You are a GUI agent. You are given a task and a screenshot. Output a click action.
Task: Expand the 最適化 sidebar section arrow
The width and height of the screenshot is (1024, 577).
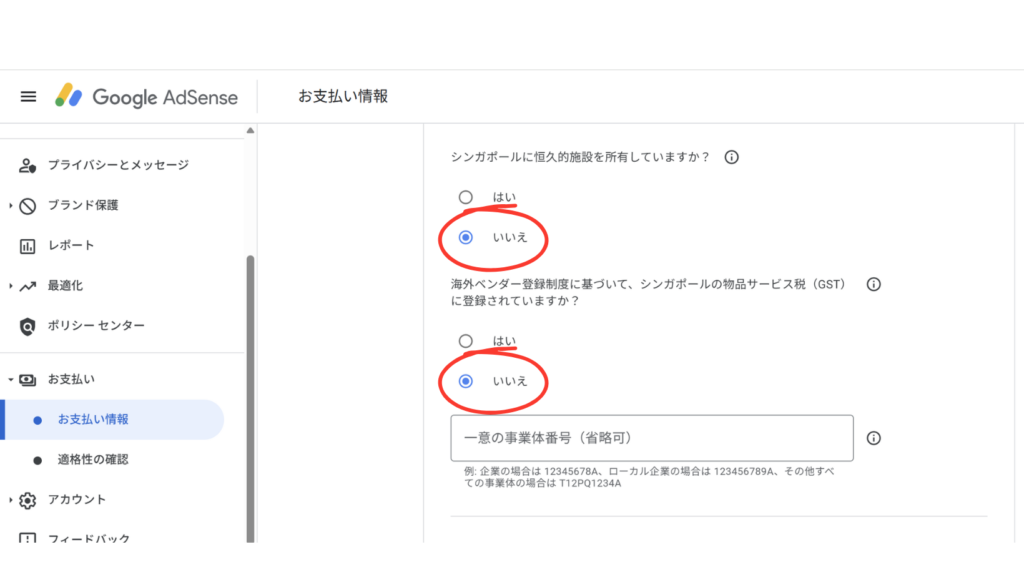pos(10,286)
